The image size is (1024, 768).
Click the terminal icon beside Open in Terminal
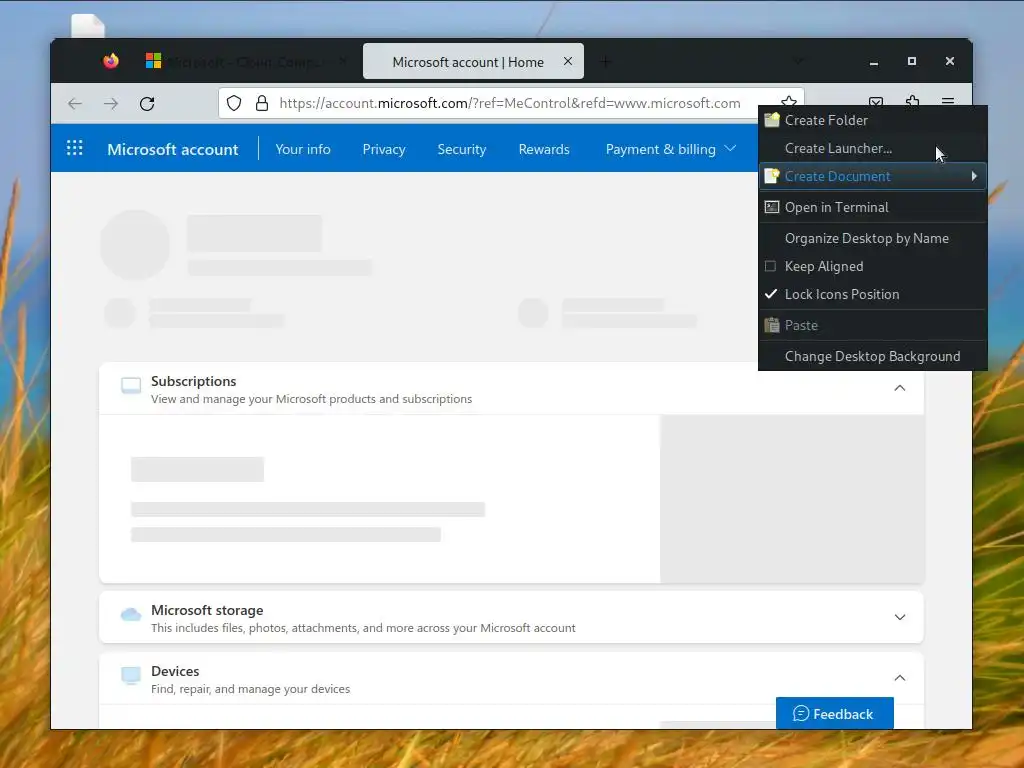[772, 207]
